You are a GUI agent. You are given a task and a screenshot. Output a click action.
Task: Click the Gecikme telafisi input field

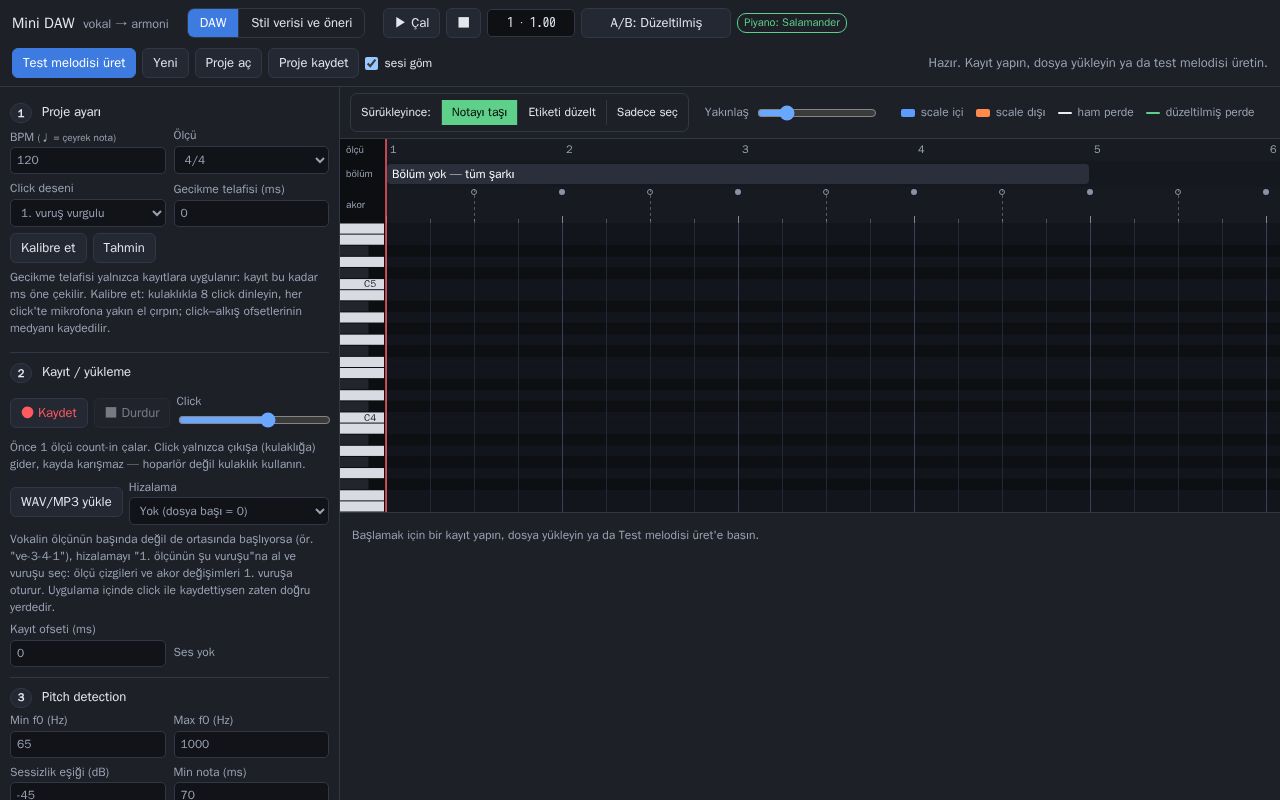251,213
